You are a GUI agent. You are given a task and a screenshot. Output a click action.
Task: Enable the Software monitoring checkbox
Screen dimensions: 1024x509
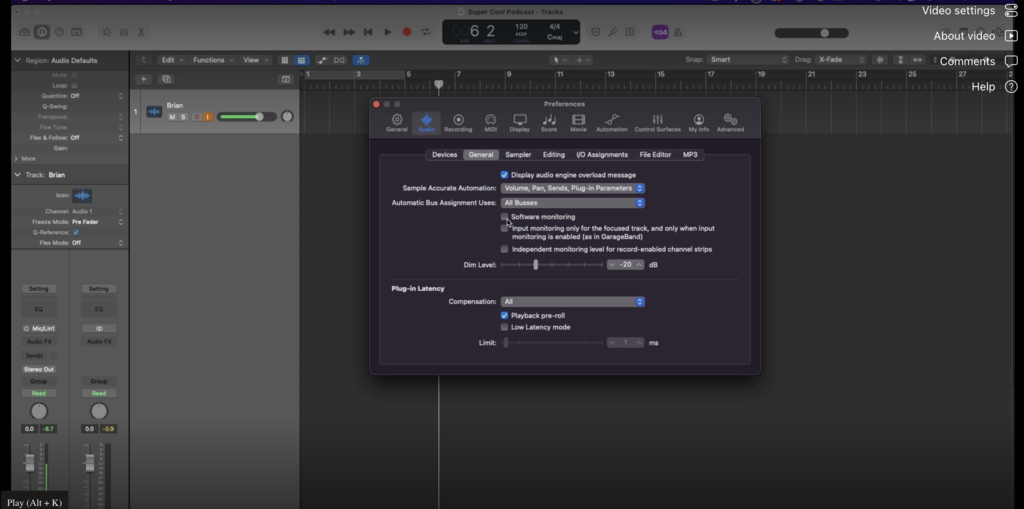pos(504,216)
